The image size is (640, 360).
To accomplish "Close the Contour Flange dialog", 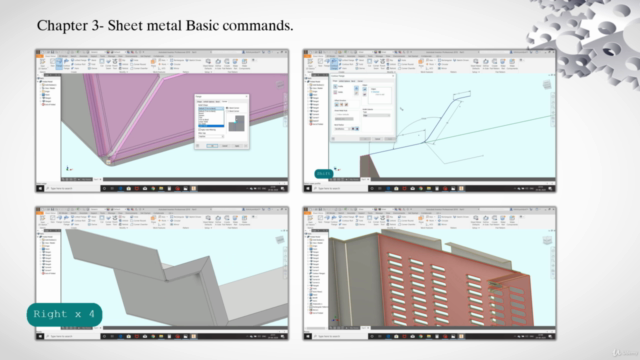I will (x=393, y=76).
